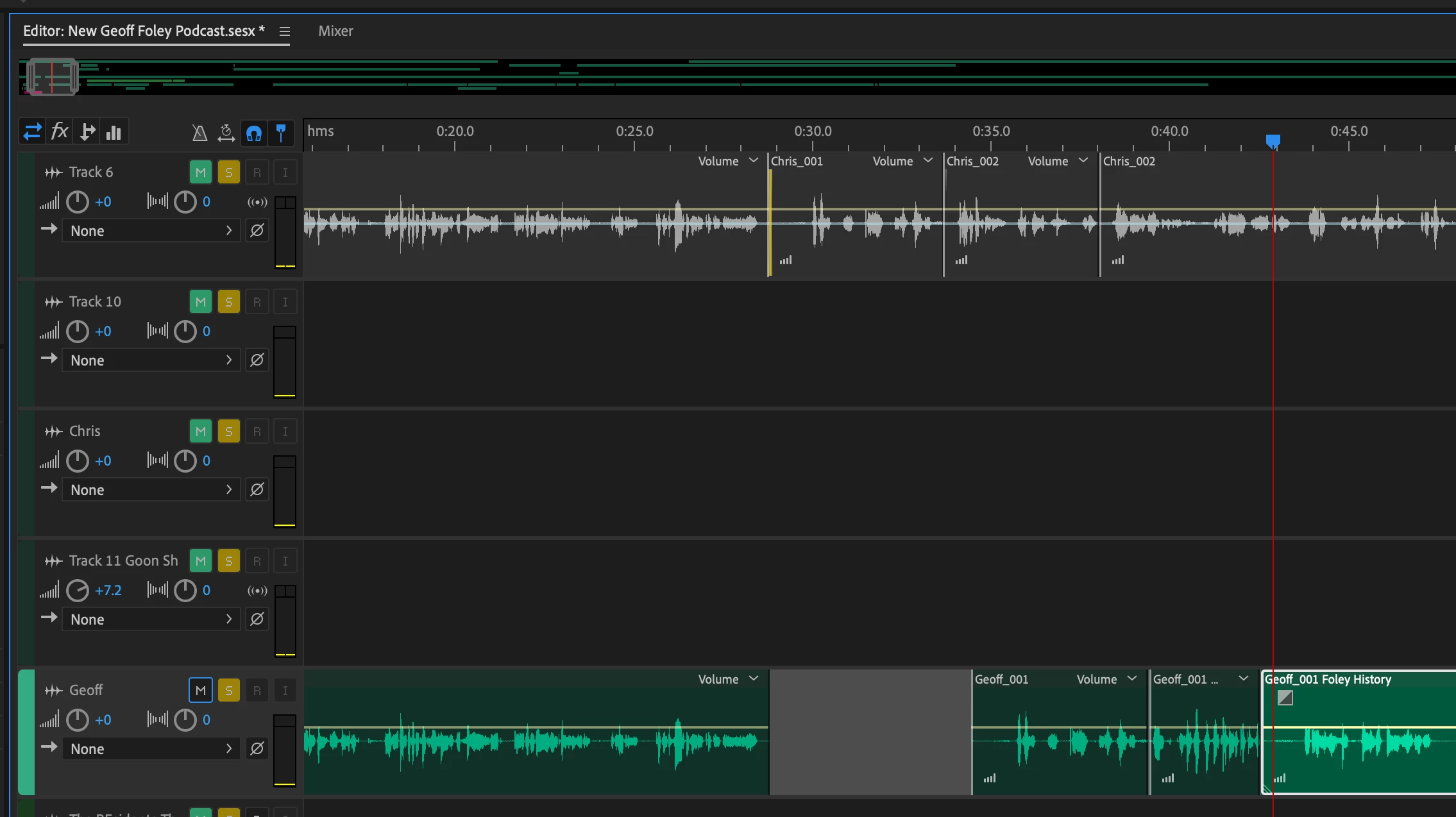The height and width of the screenshot is (817, 1456).
Task: Show the track Effects (fx) view
Action: click(x=60, y=132)
